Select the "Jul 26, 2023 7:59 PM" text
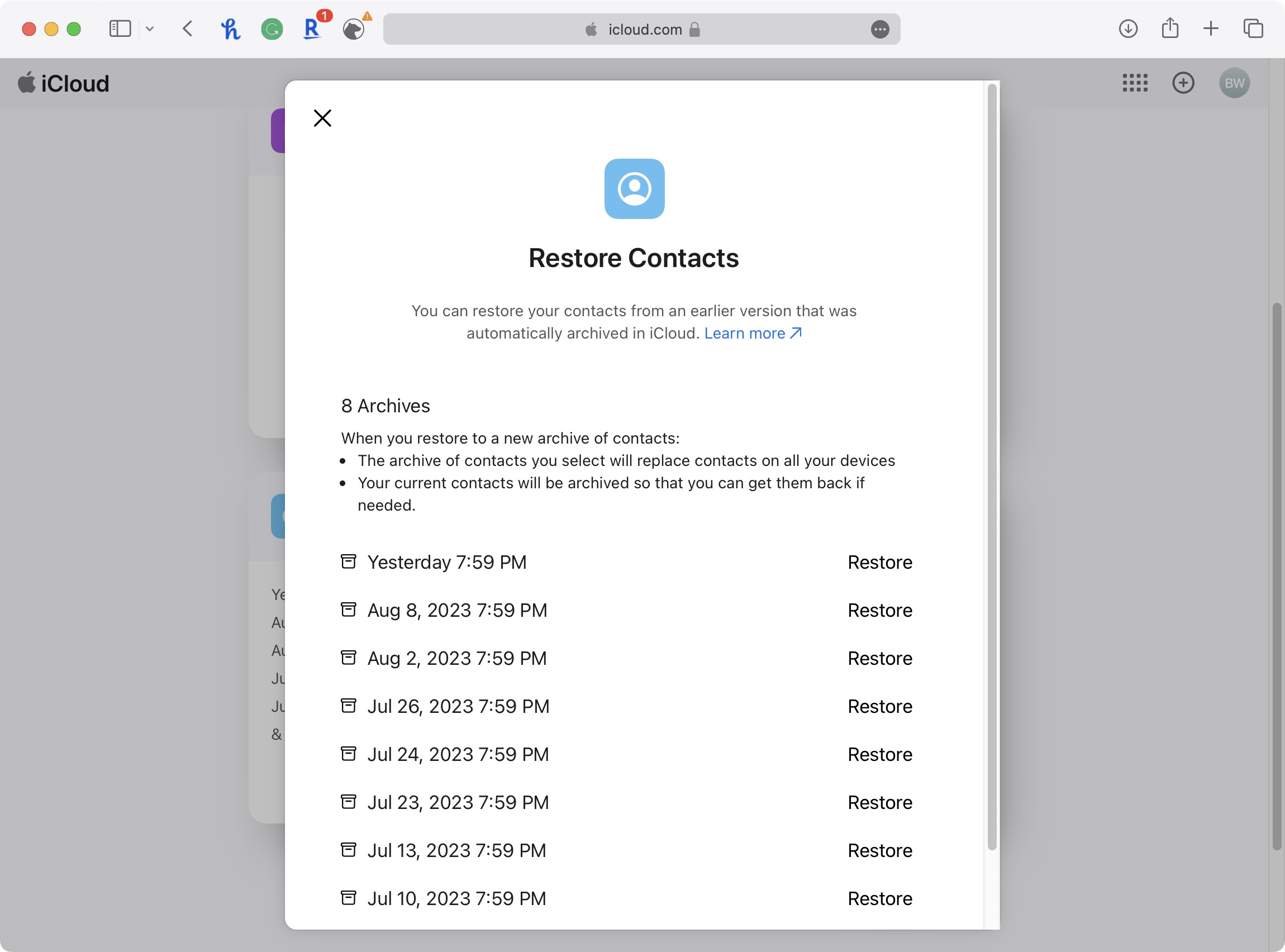 (458, 707)
